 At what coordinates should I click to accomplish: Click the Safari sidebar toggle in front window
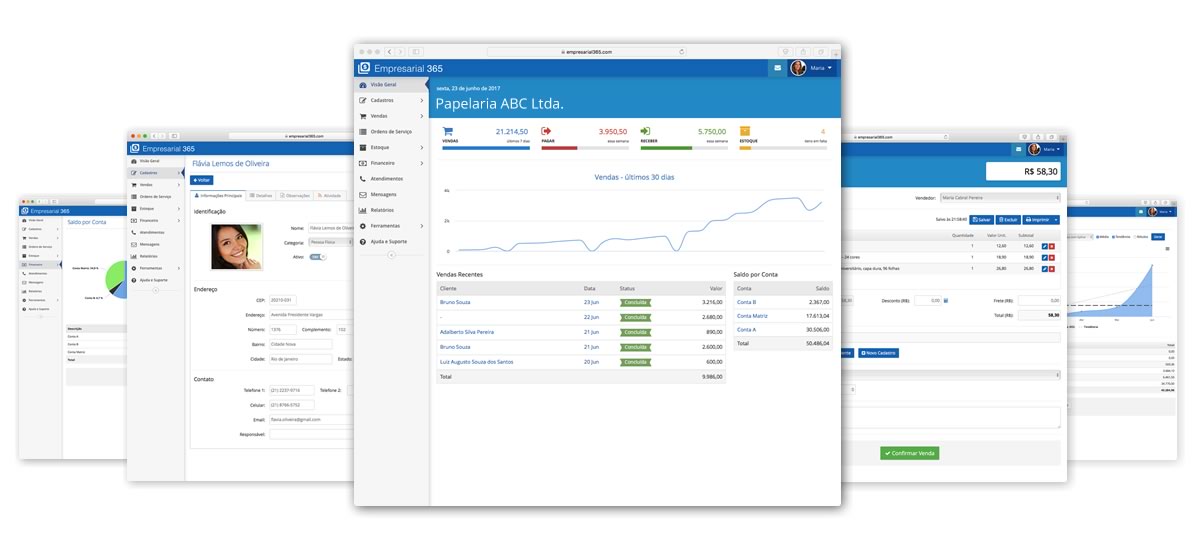[414, 51]
